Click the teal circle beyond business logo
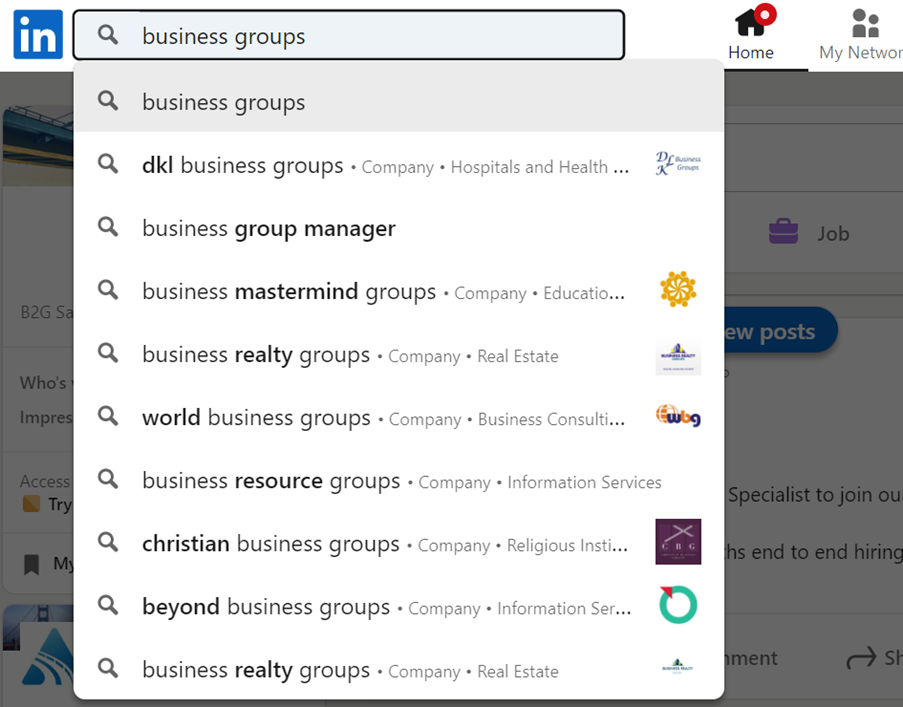The image size is (903, 707). pos(678,605)
